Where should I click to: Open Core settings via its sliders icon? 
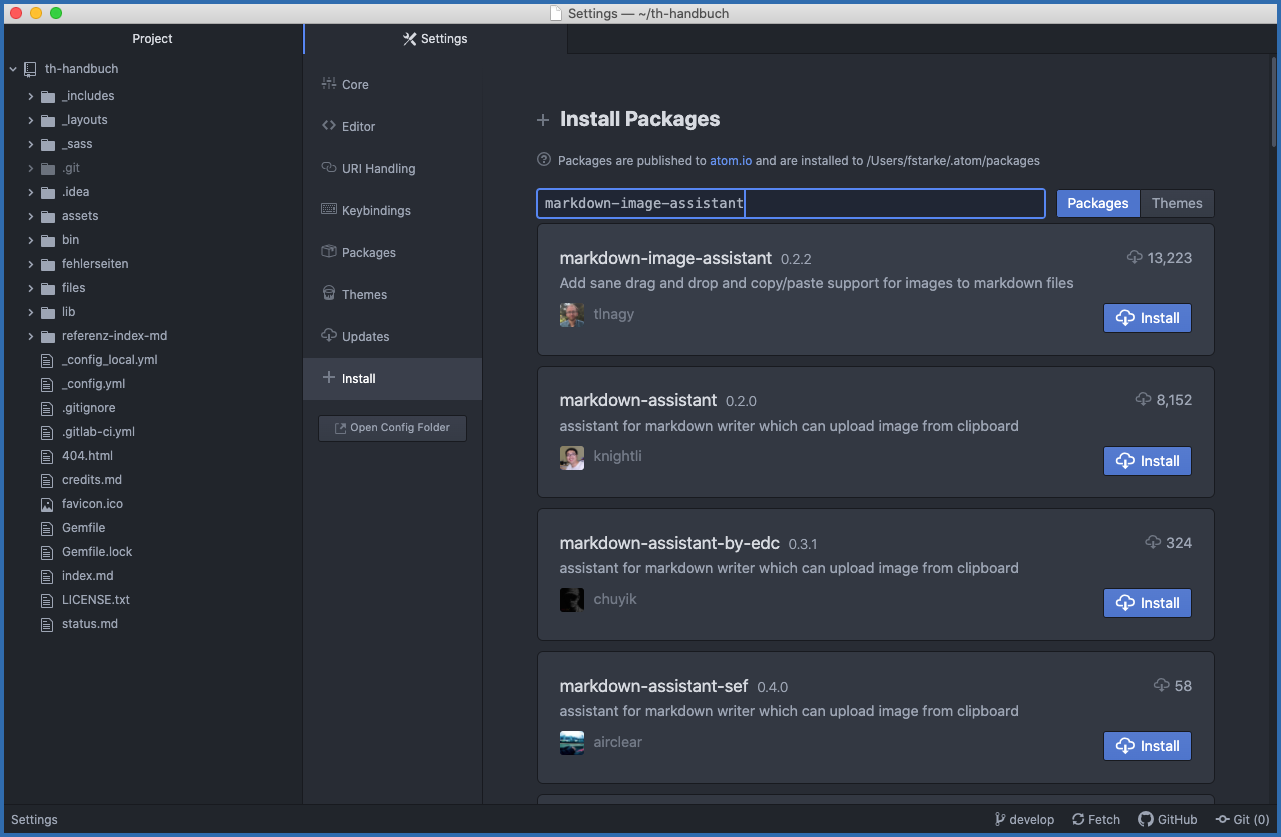tap(328, 84)
